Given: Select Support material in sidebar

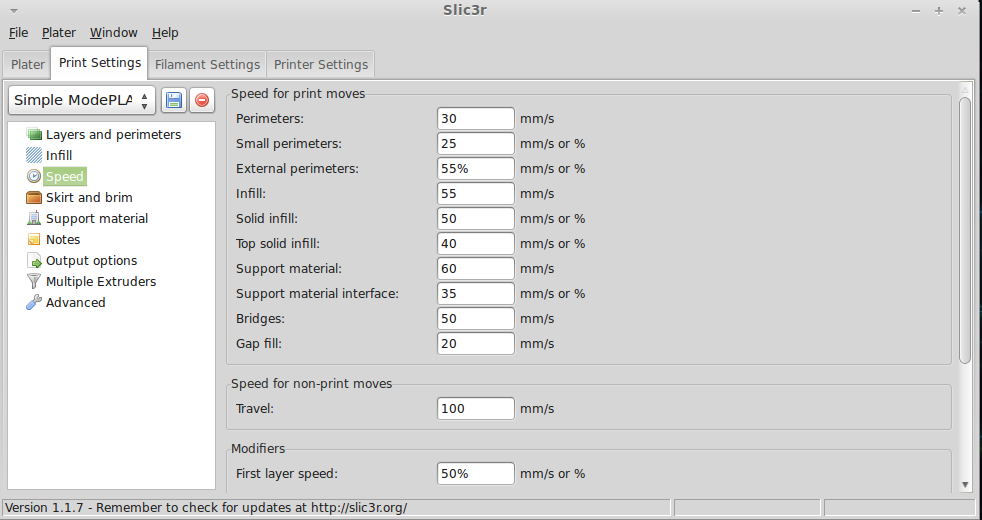Looking at the screenshot, I should (x=96, y=218).
